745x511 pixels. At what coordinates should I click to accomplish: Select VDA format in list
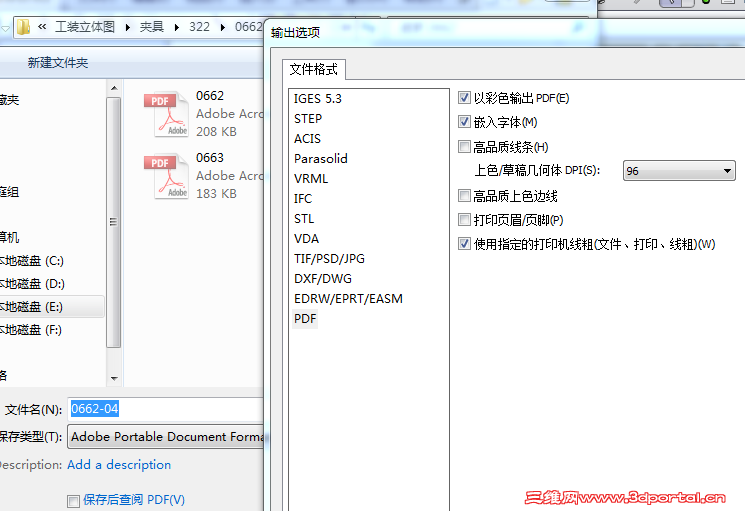pyautogui.click(x=306, y=238)
